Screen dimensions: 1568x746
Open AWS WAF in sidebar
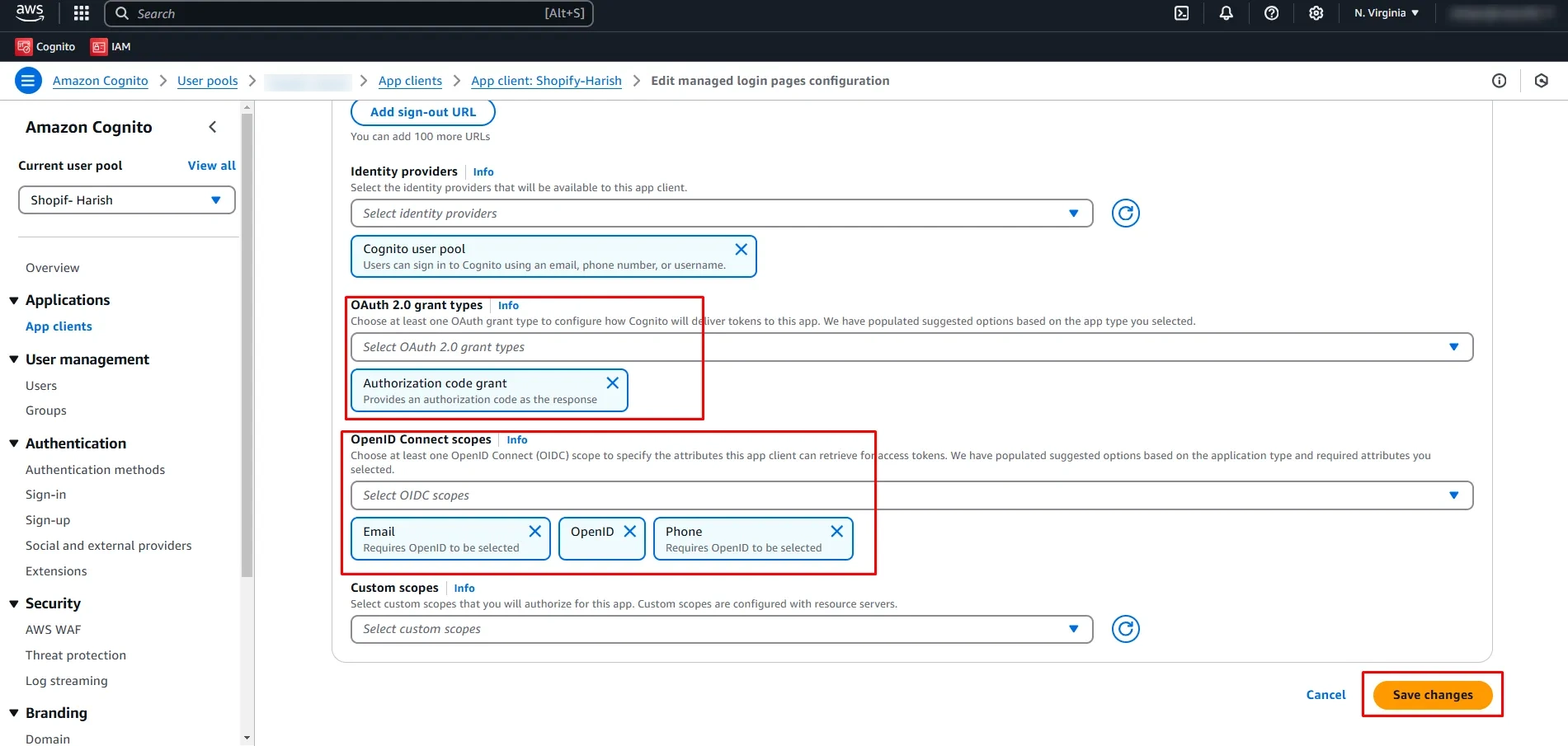[54, 630]
